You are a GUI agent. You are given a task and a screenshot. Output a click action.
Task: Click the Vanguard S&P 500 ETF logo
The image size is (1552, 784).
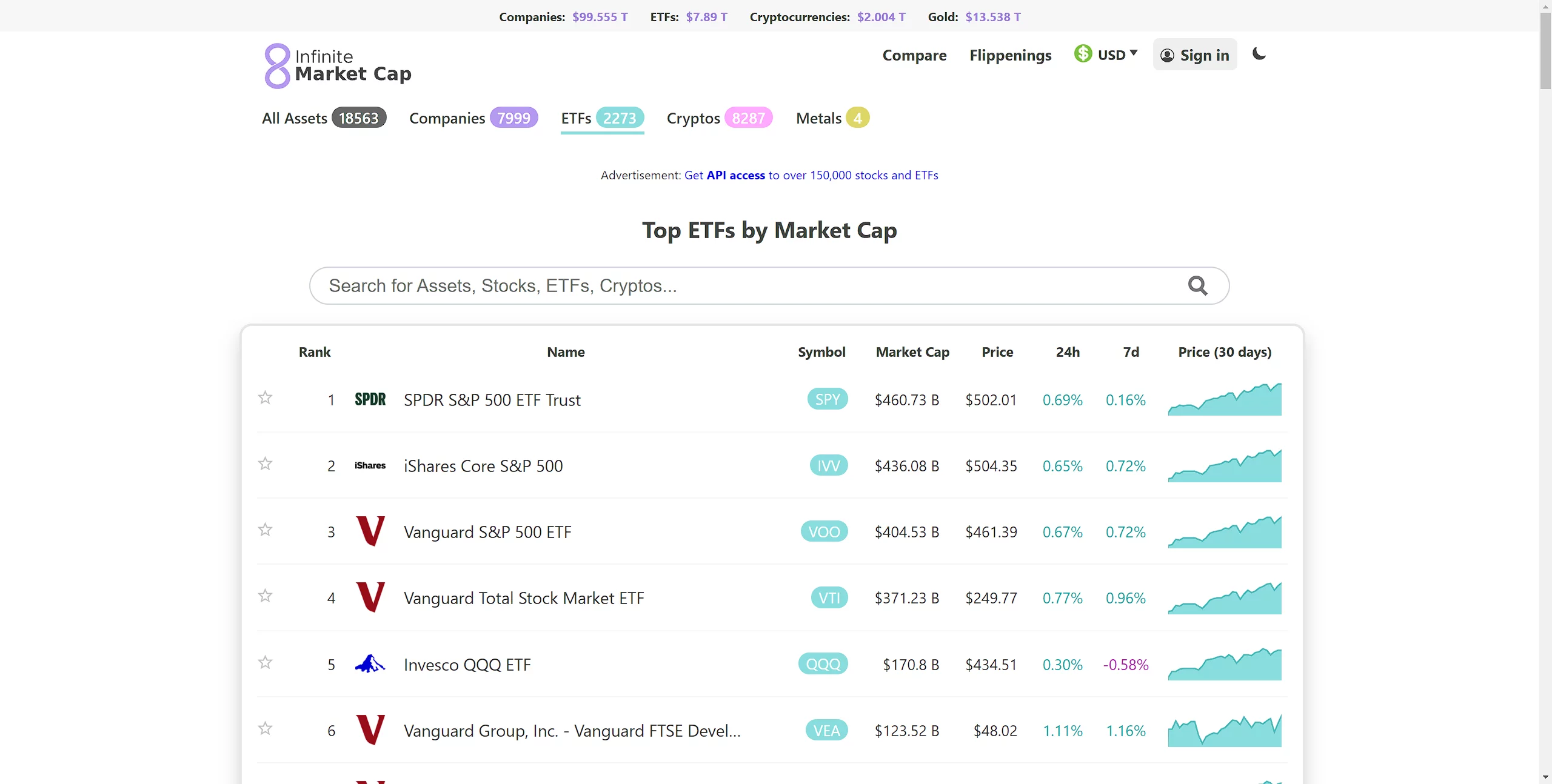tap(370, 531)
